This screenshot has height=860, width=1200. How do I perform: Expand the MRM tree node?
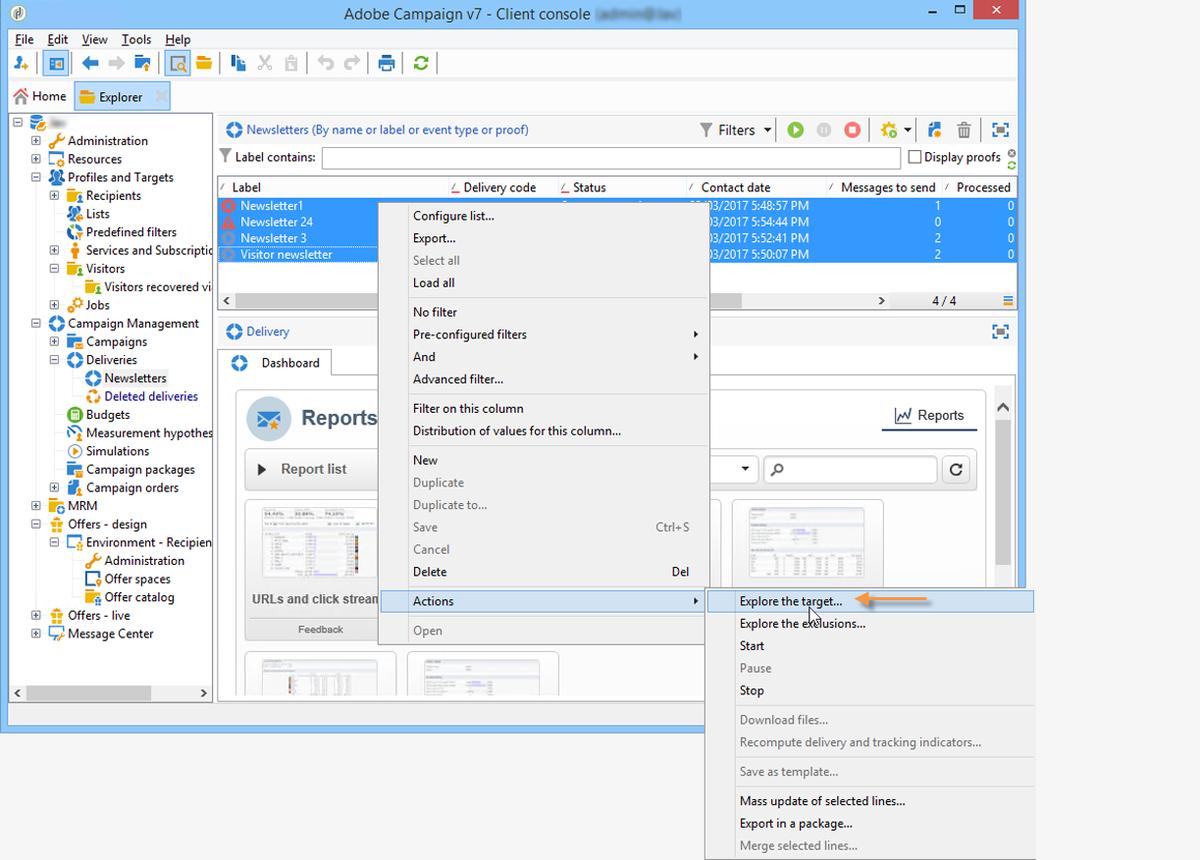tap(36, 506)
